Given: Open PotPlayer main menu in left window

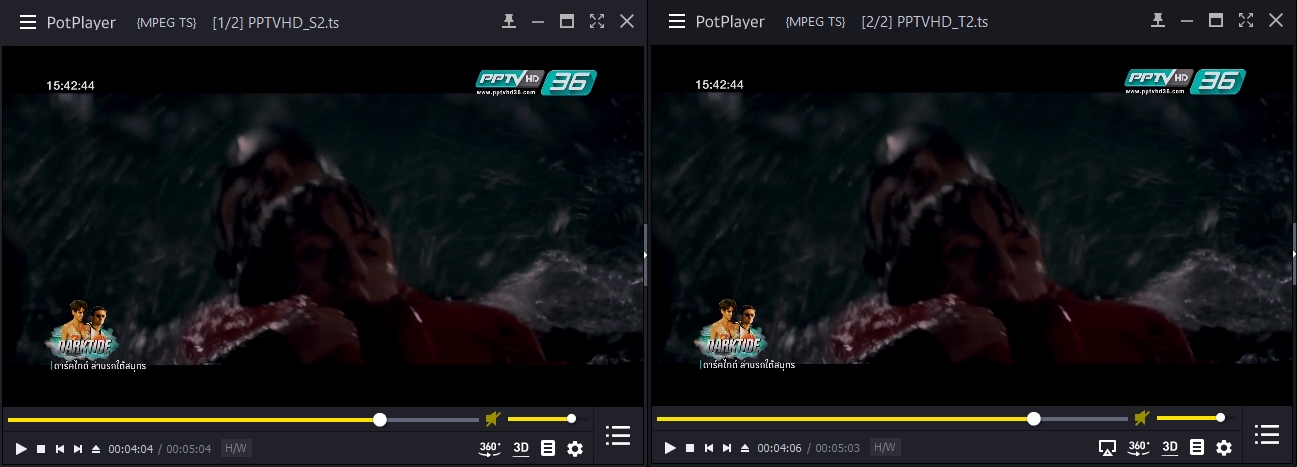Looking at the screenshot, I should point(28,22).
